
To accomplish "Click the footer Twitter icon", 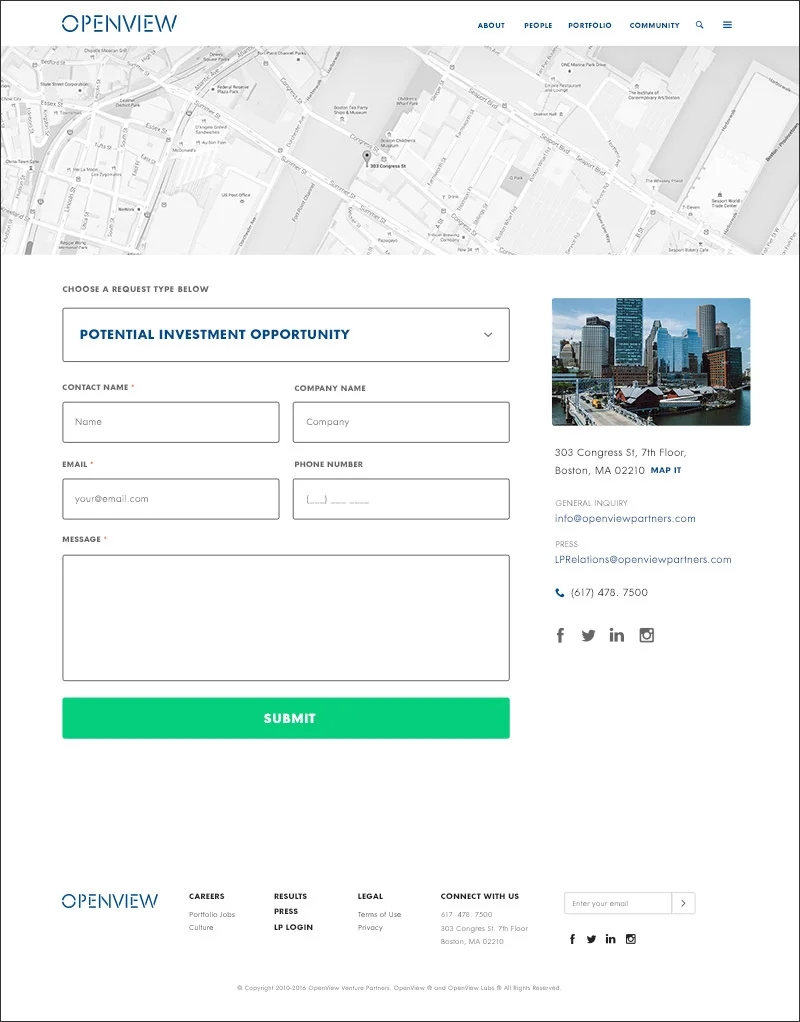I will pos(591,939).
